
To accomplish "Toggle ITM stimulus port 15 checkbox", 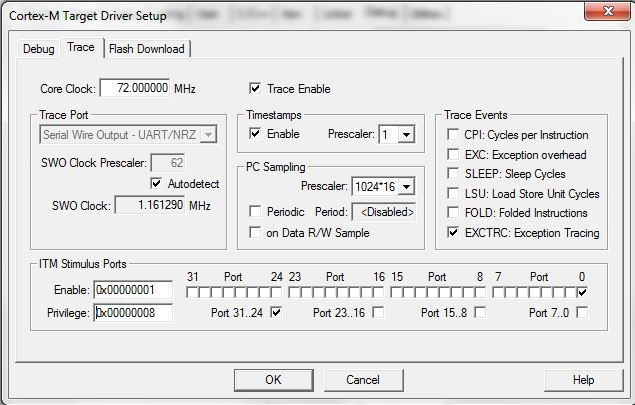I will 396,292.
